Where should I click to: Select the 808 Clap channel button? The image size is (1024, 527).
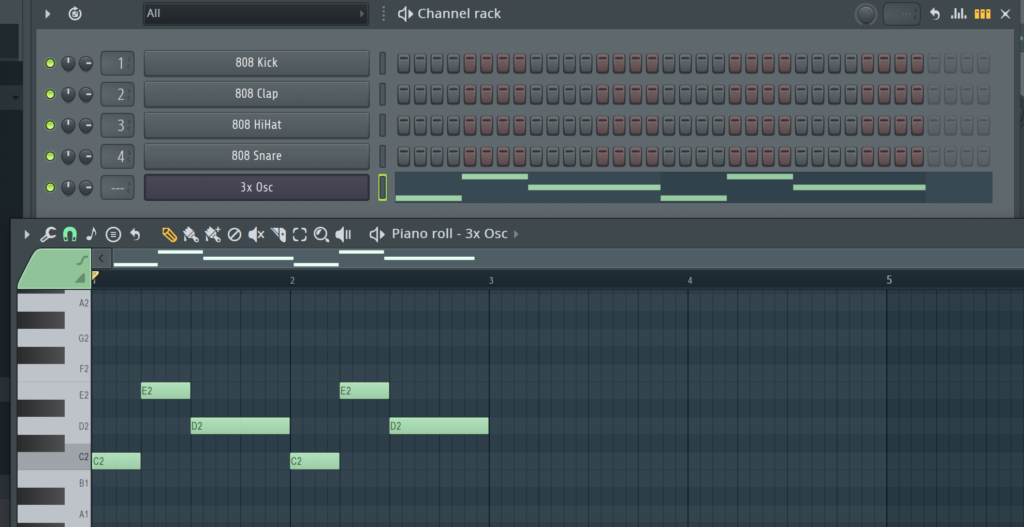256,94
